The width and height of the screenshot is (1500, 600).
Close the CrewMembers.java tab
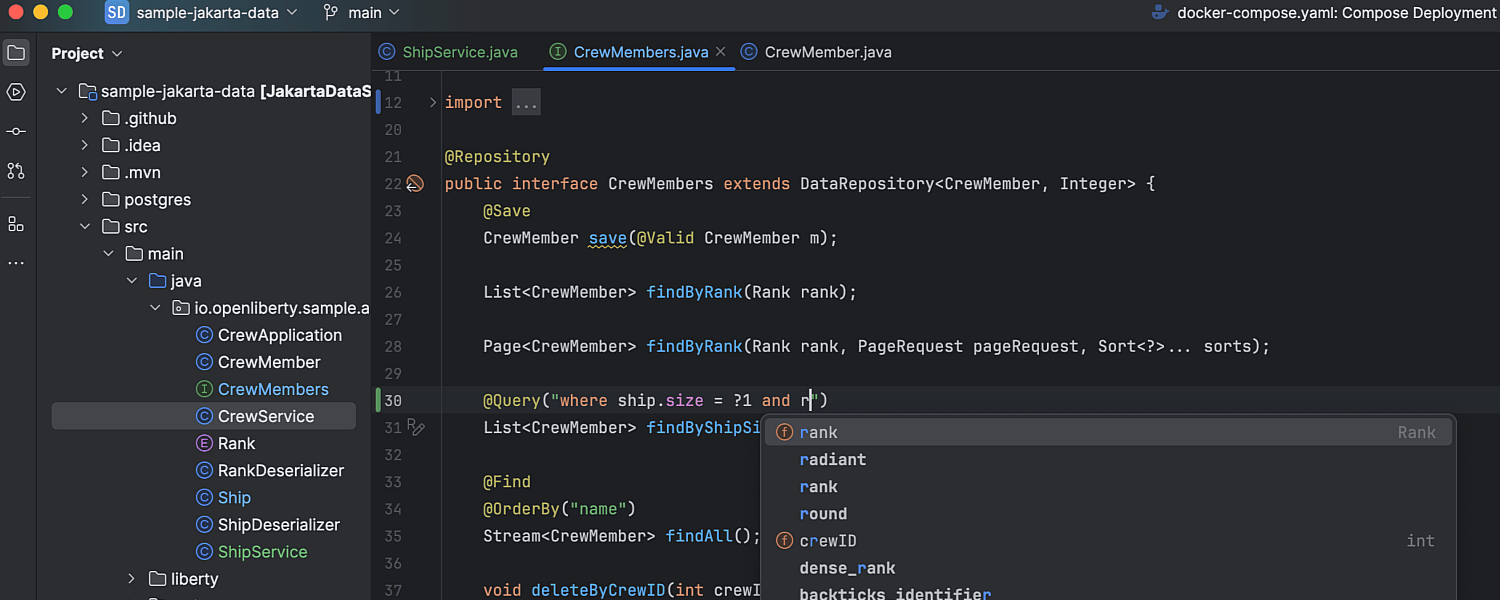[720, 52]
